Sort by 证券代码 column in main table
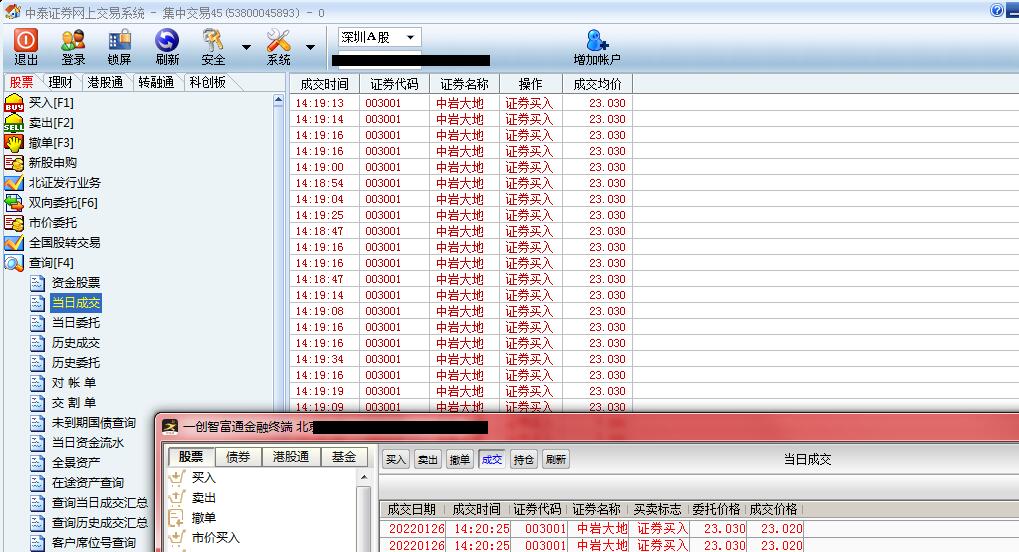Screen dimensions: 1019x552 point(394,85)
